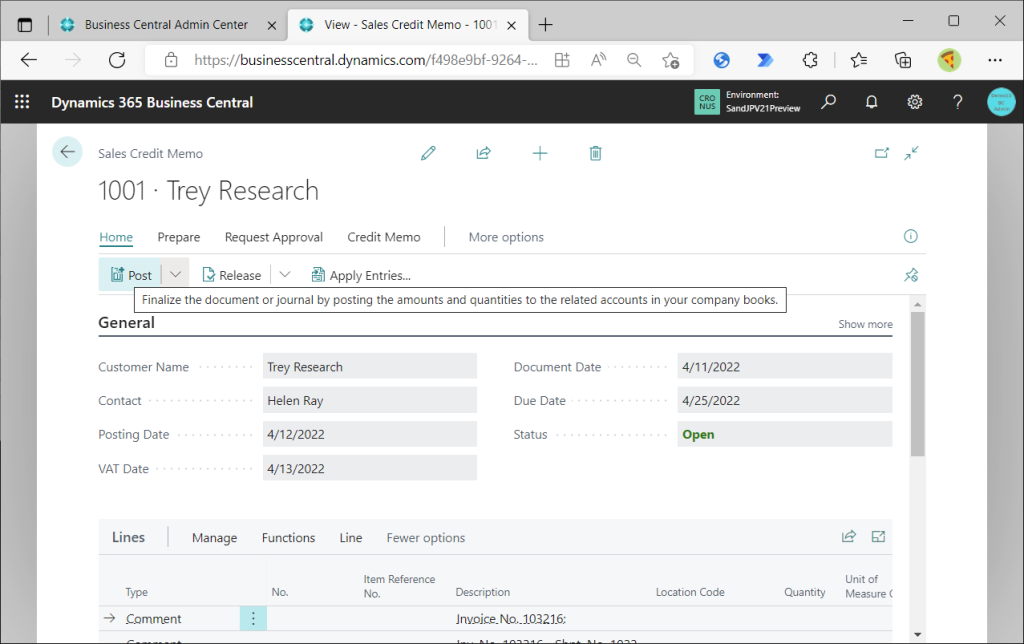This screenshot has width=1024, height=644.
Task: Click the browser address bar URL
Action: [366, 60]
